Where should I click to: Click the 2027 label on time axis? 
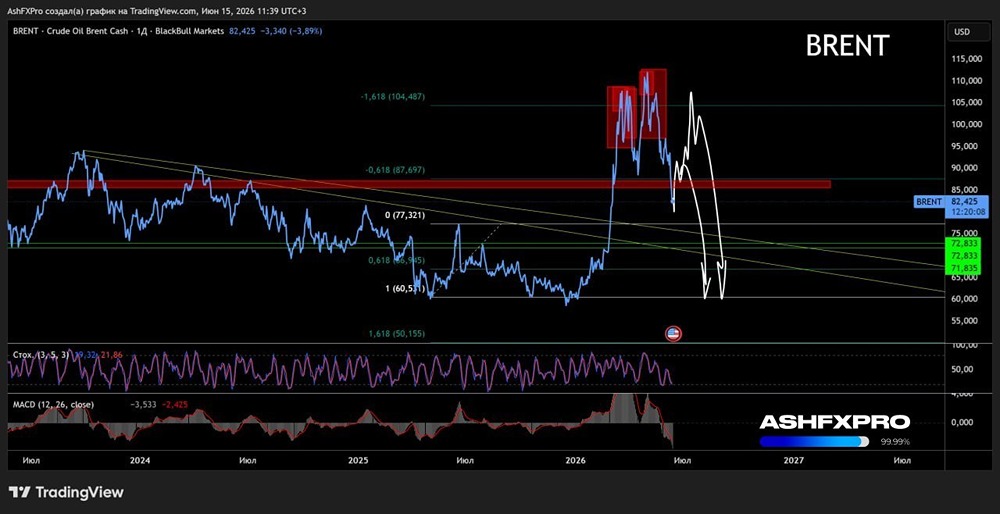tap(793, 460)
